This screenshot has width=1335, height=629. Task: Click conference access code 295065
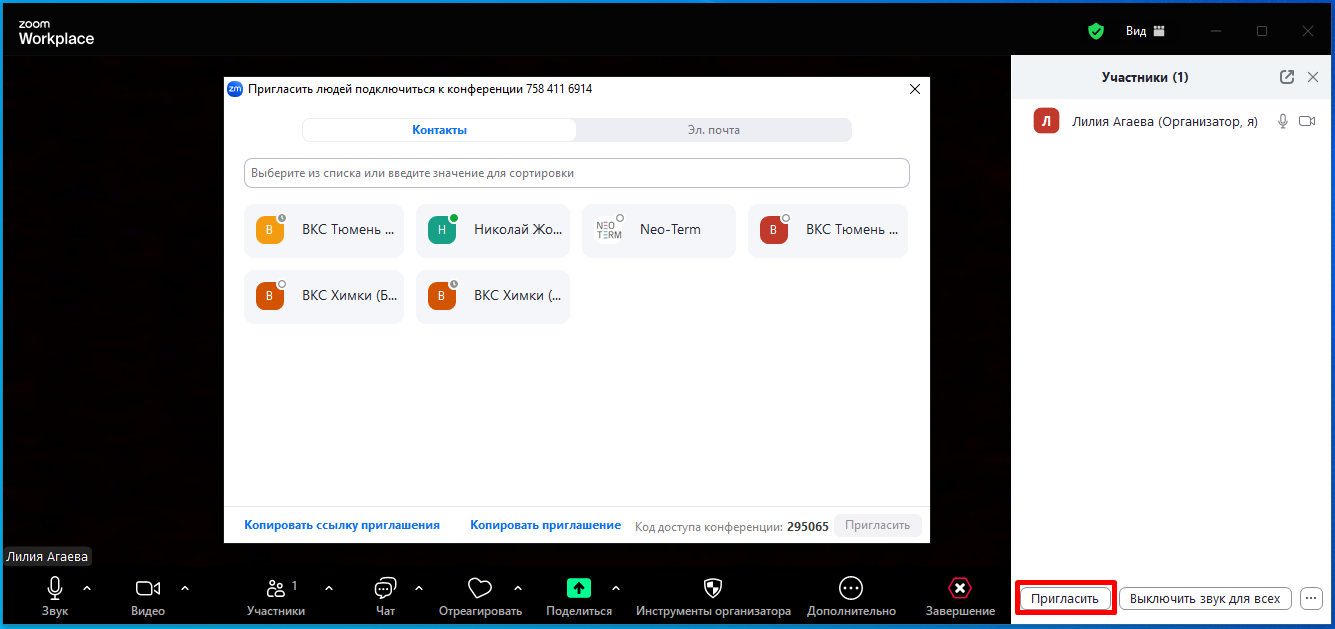(808, 526)
